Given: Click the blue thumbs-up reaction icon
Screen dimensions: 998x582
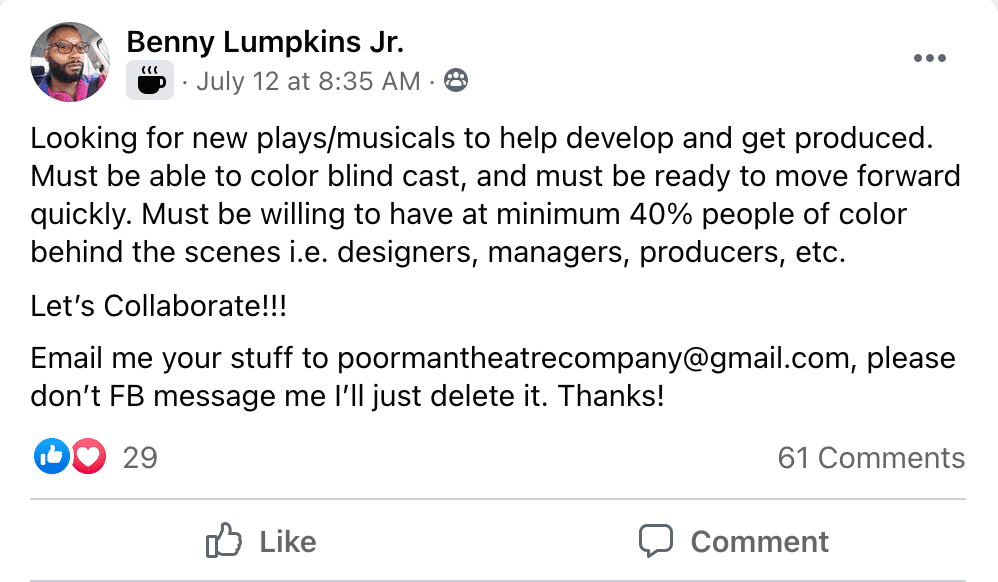Looking at the screenshot, I should coord(50,457).
